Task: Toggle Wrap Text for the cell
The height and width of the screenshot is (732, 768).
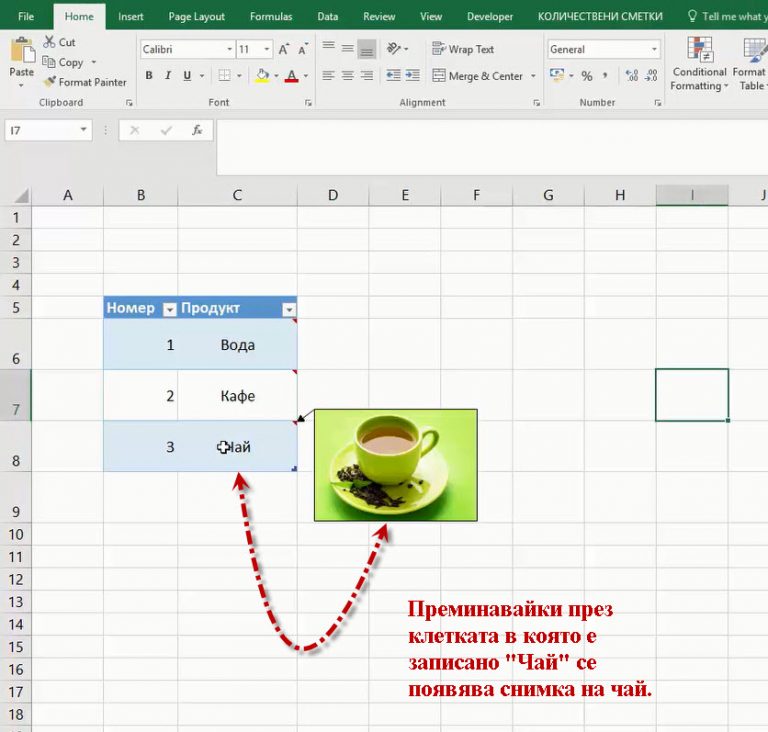Action: pyautogui.click(x=463, y=49)
